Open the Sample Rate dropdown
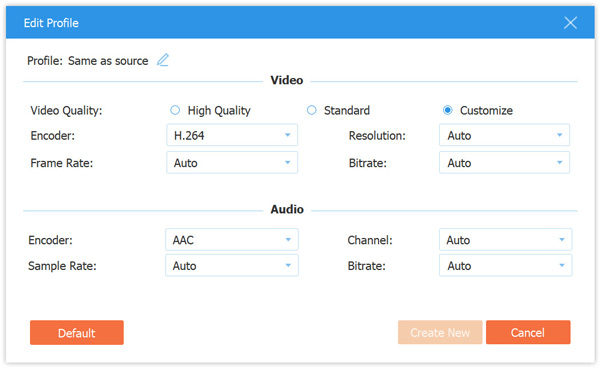 (232, 265)
